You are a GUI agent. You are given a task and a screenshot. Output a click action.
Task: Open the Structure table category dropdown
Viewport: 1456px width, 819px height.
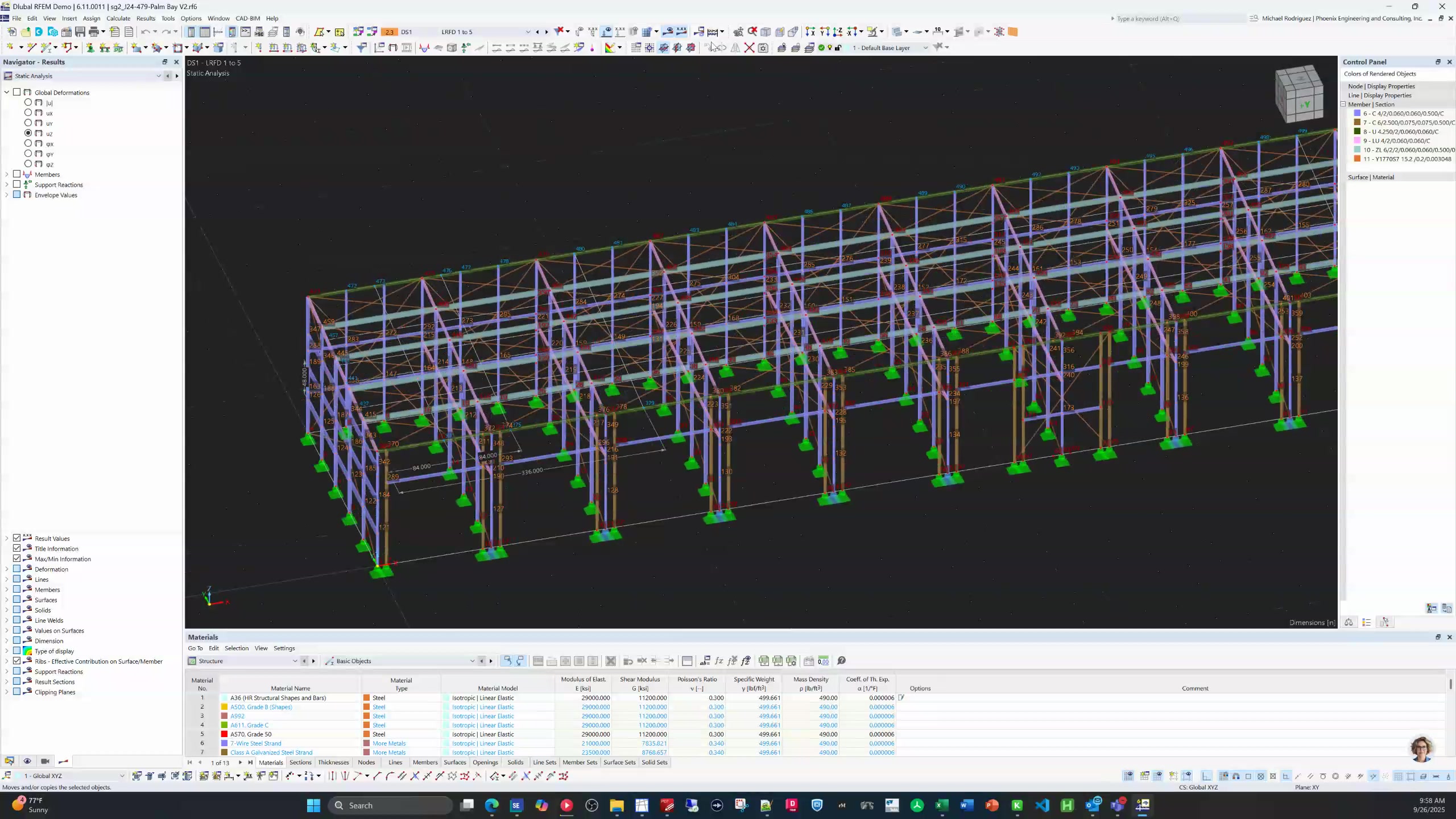click(x=295, y=661)
